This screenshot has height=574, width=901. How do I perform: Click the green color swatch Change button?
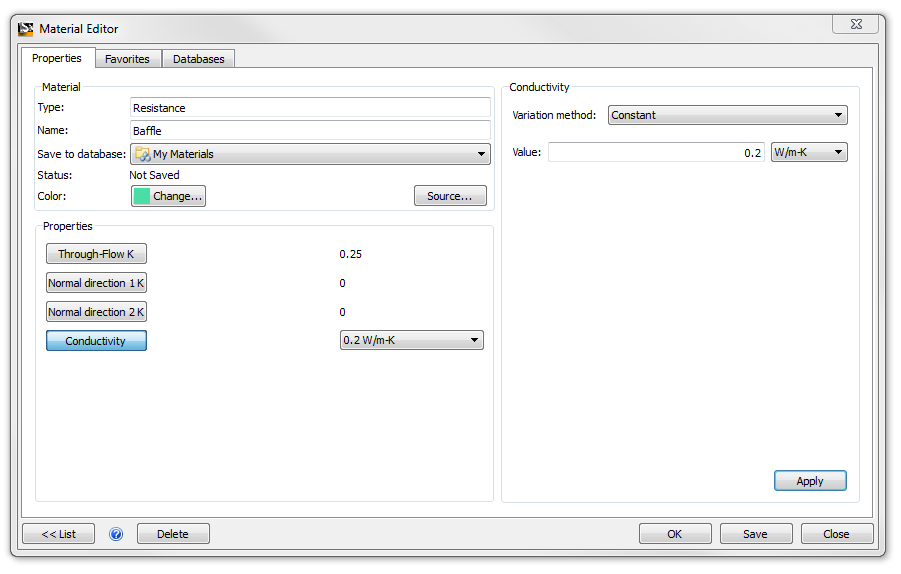click(x=168, y=196)
